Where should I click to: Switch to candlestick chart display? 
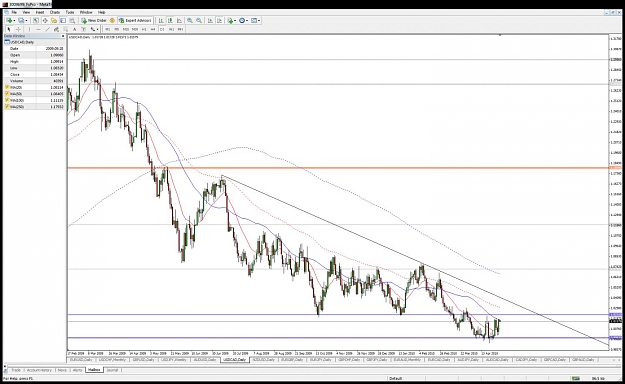(170, 20)
